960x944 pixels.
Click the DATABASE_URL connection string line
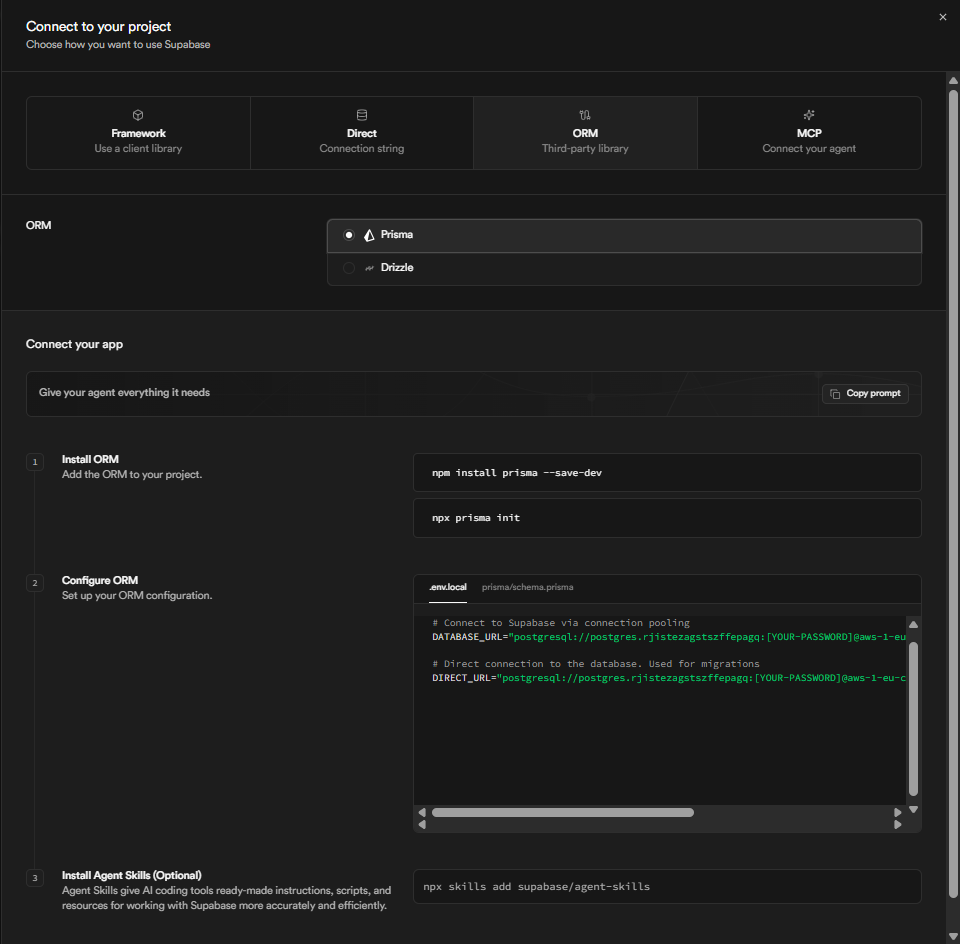click(669, 637)
